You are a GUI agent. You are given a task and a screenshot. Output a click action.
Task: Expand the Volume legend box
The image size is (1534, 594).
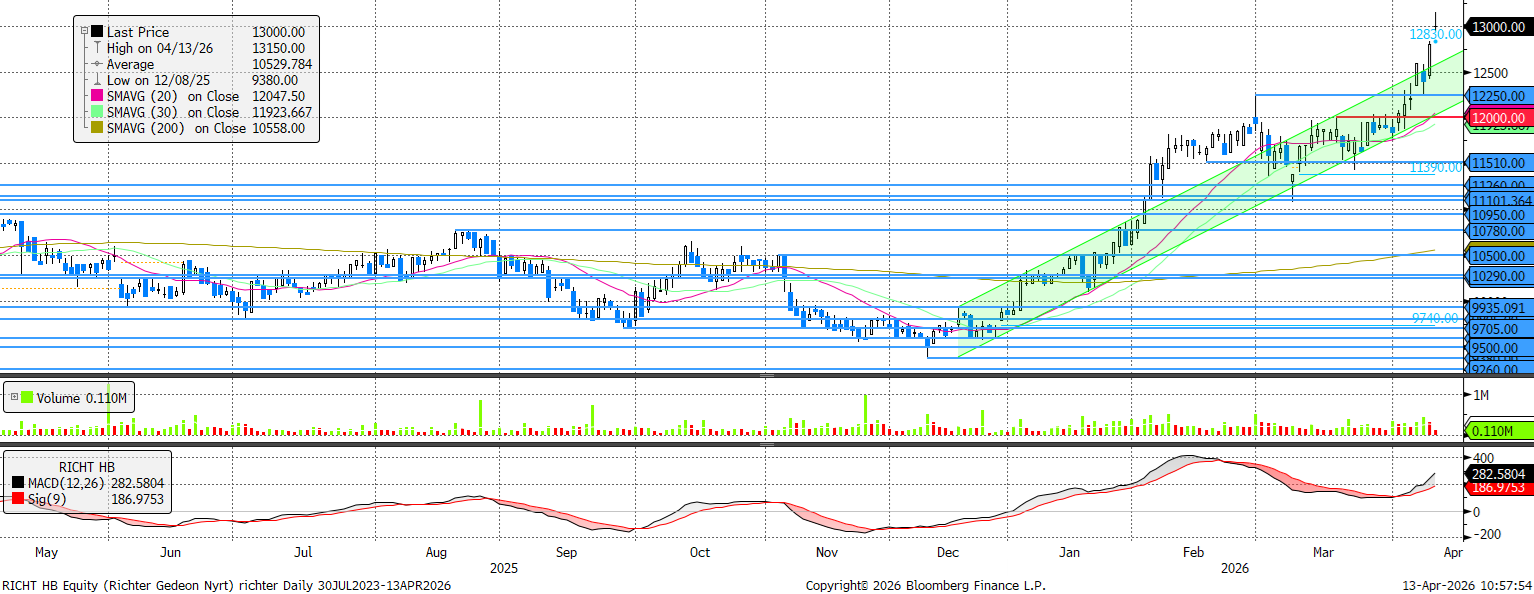click(x=13, y=398)
